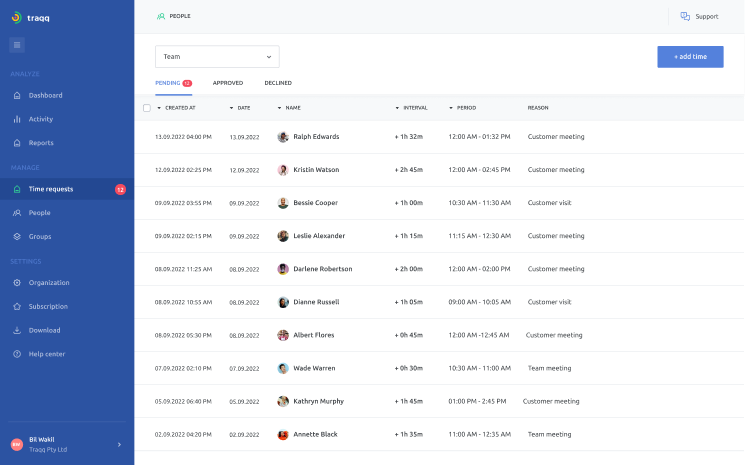Open Groups using its layers icon
Screen dimensions: 745x465
17,237
